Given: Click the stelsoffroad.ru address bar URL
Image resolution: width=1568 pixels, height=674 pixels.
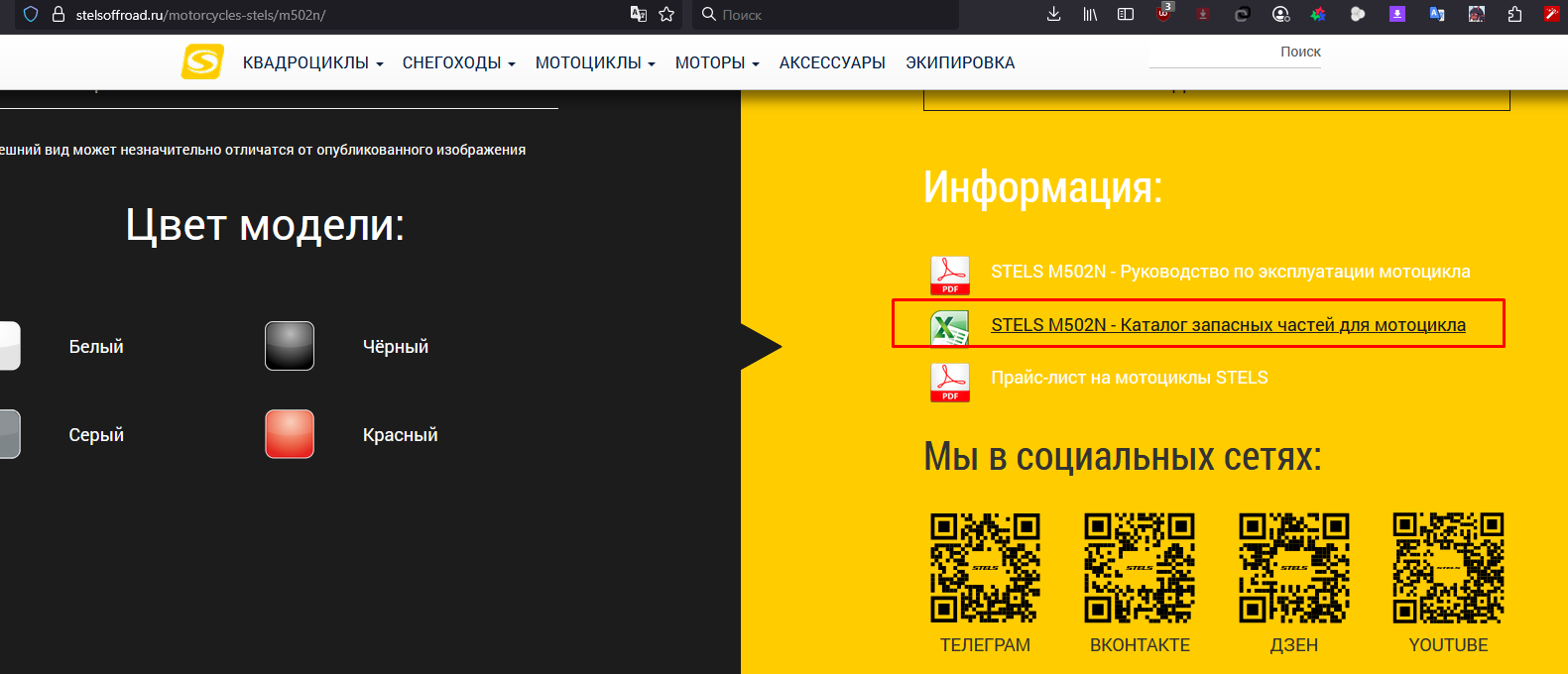Looking at the screenshot, I should pyautogui.click(x=200, y=15).
